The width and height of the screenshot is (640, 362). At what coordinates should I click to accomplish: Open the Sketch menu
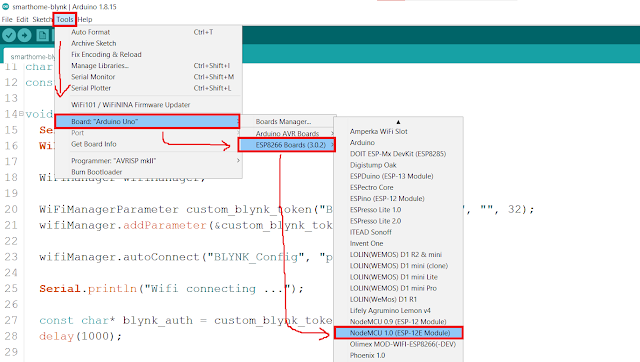(x=42, y=19)
